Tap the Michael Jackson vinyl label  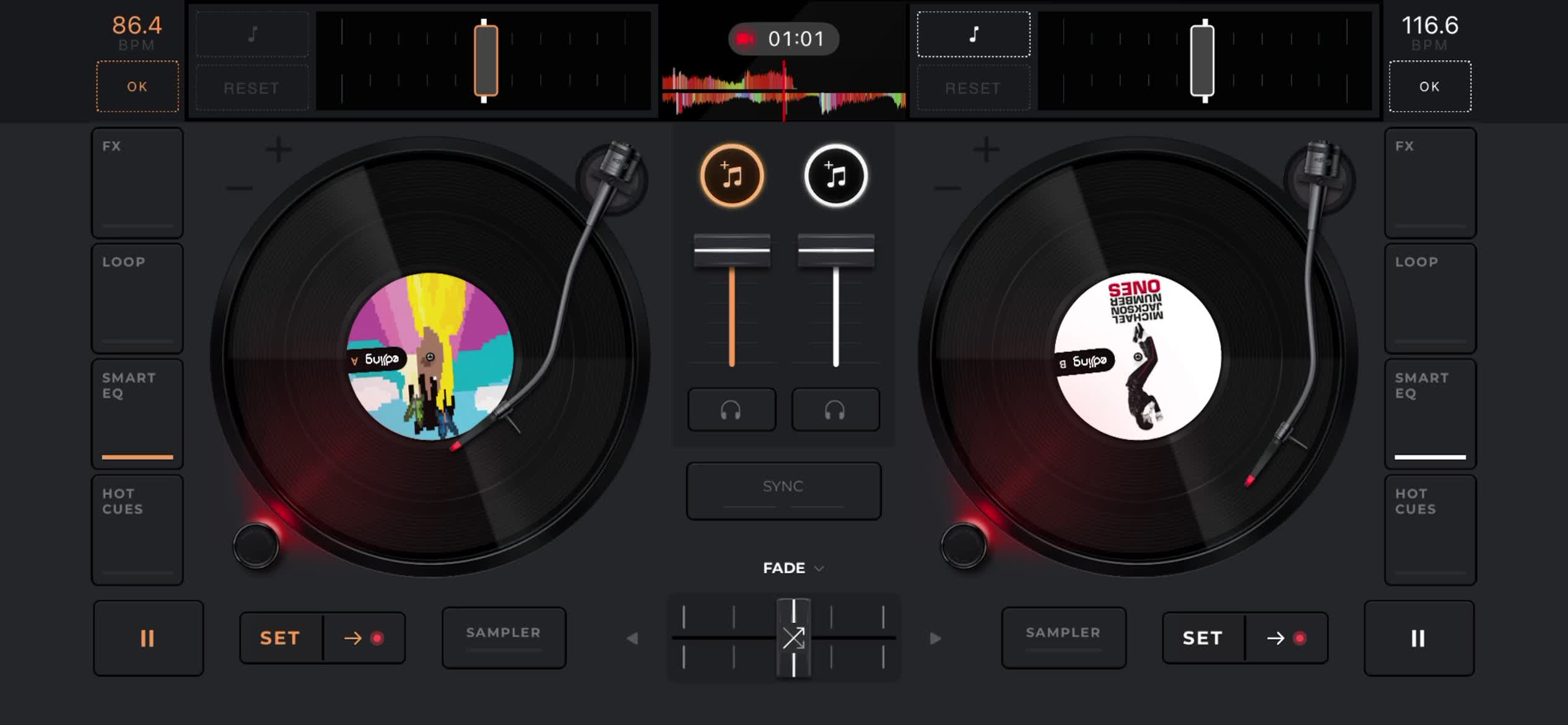(1138, 357)
